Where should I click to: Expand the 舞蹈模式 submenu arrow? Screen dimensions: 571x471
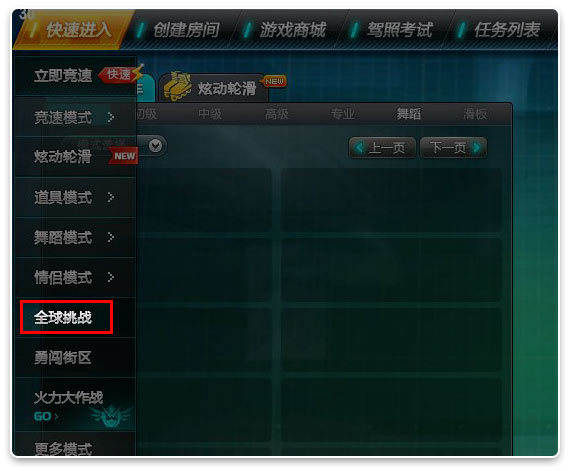[x=111, y=238]
